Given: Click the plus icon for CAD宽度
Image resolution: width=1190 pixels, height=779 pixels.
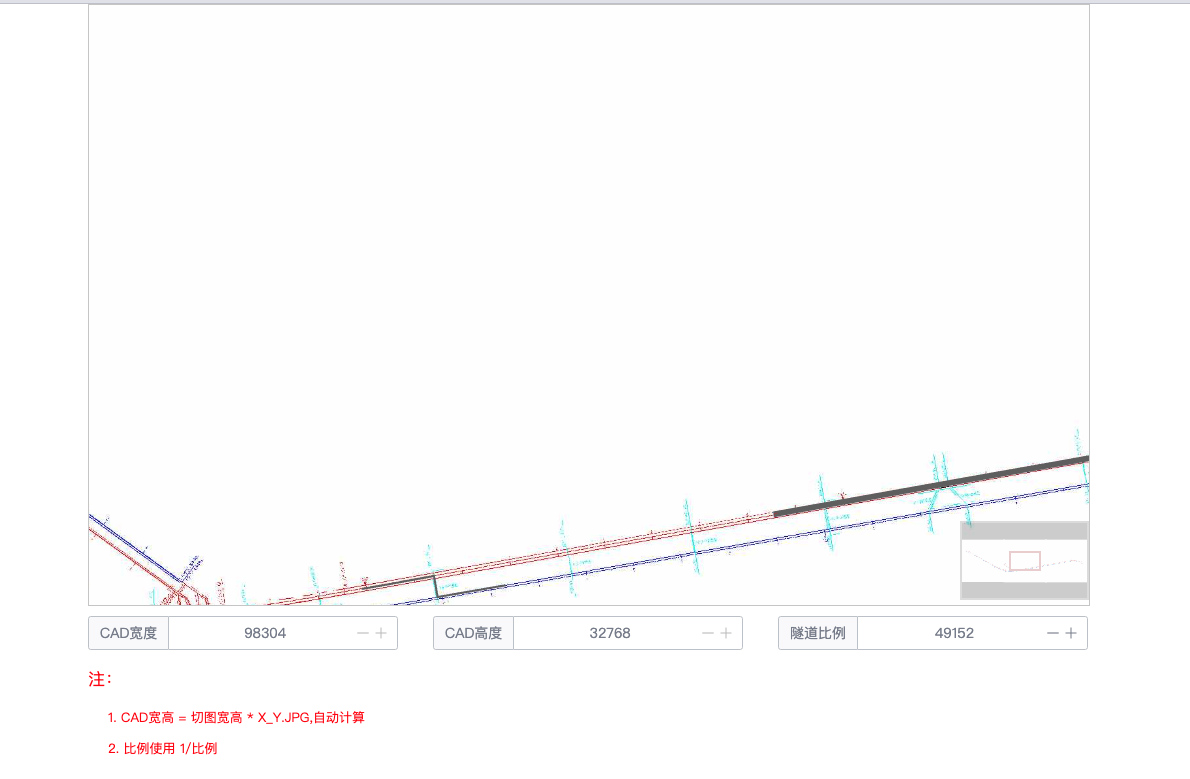Looking at the screenshot, I should (381, 633).
